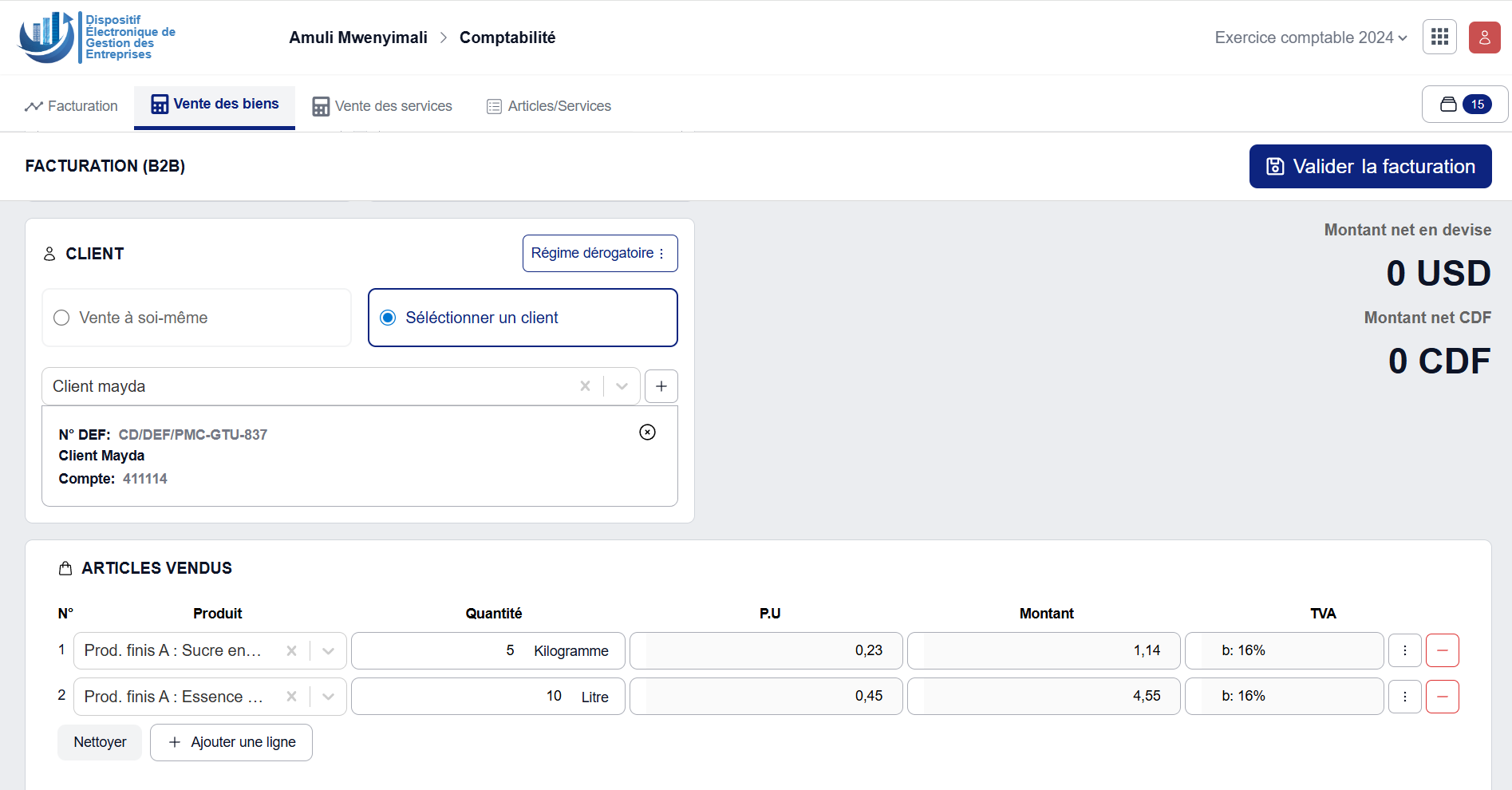Open Exercice comptable 2024 dropdown
This screenshot has width=1512, height=790.
1310,38
